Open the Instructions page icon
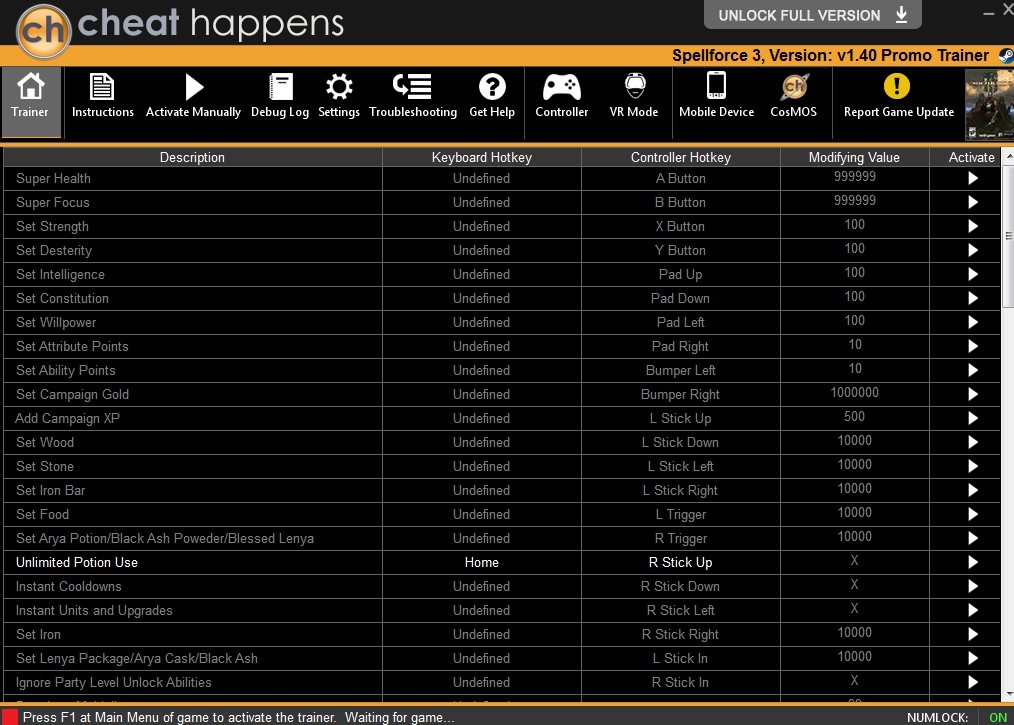 pyautogui.click(x=102, y=87)
